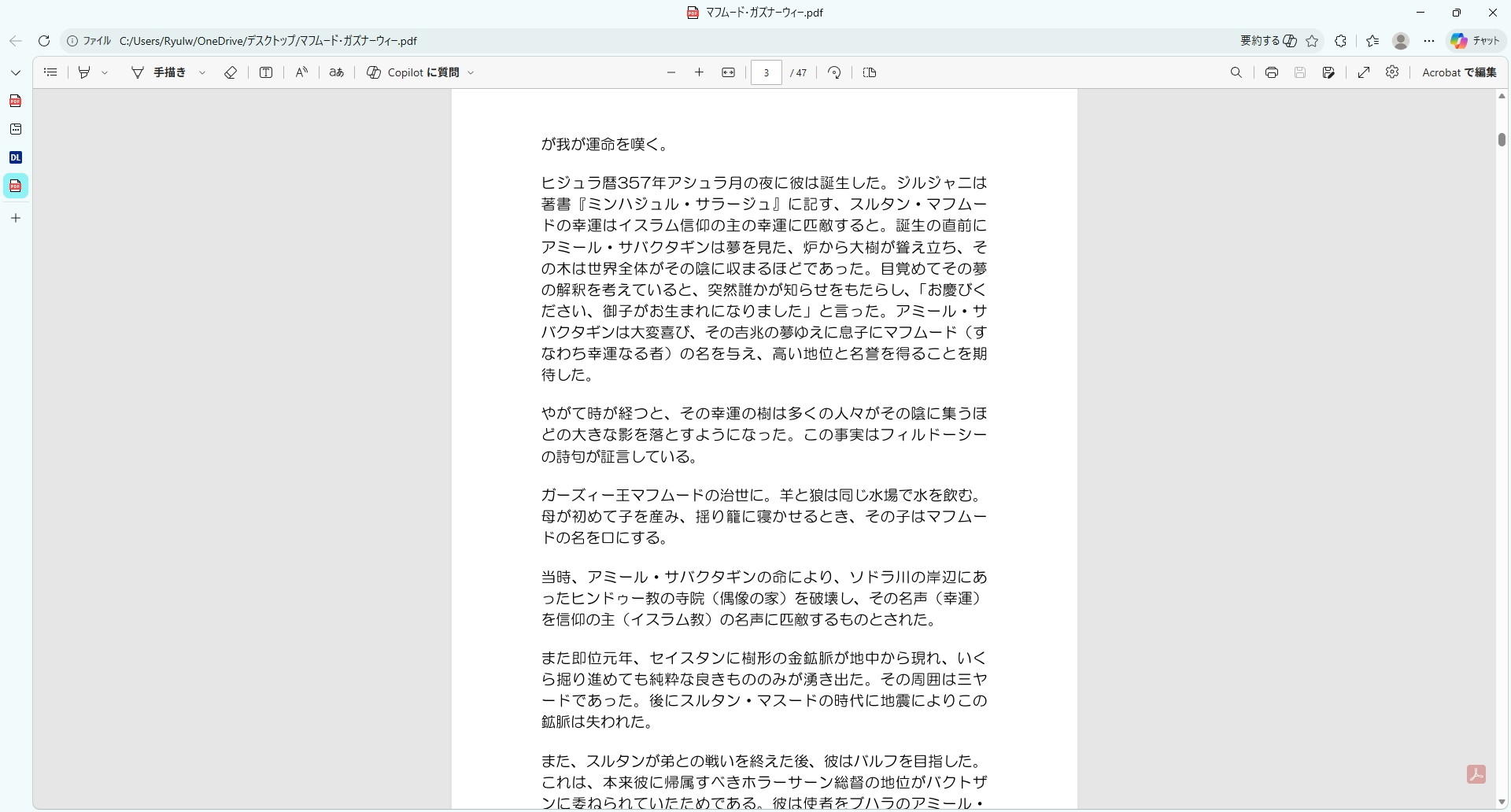Click the Acrobatで編集 button
Image resolution: width=1511 pixels, height=812 pixels.
[1460, 72]
